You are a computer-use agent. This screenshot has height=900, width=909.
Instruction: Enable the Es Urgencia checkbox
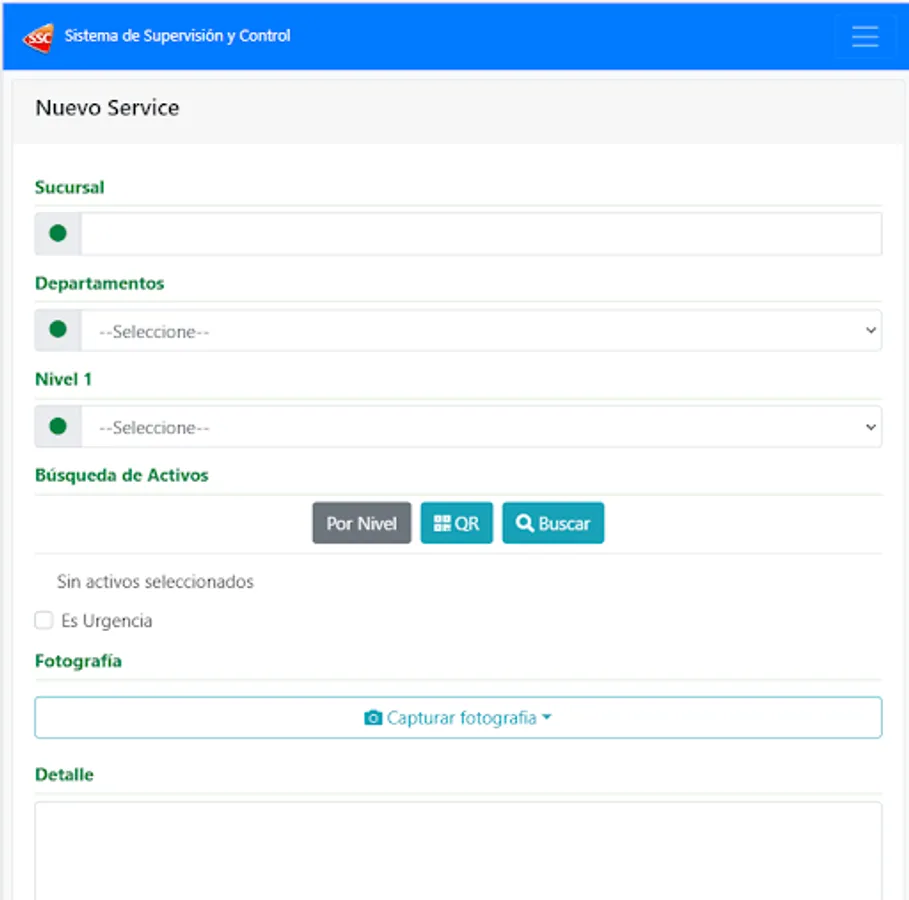(x=44, y=621)
